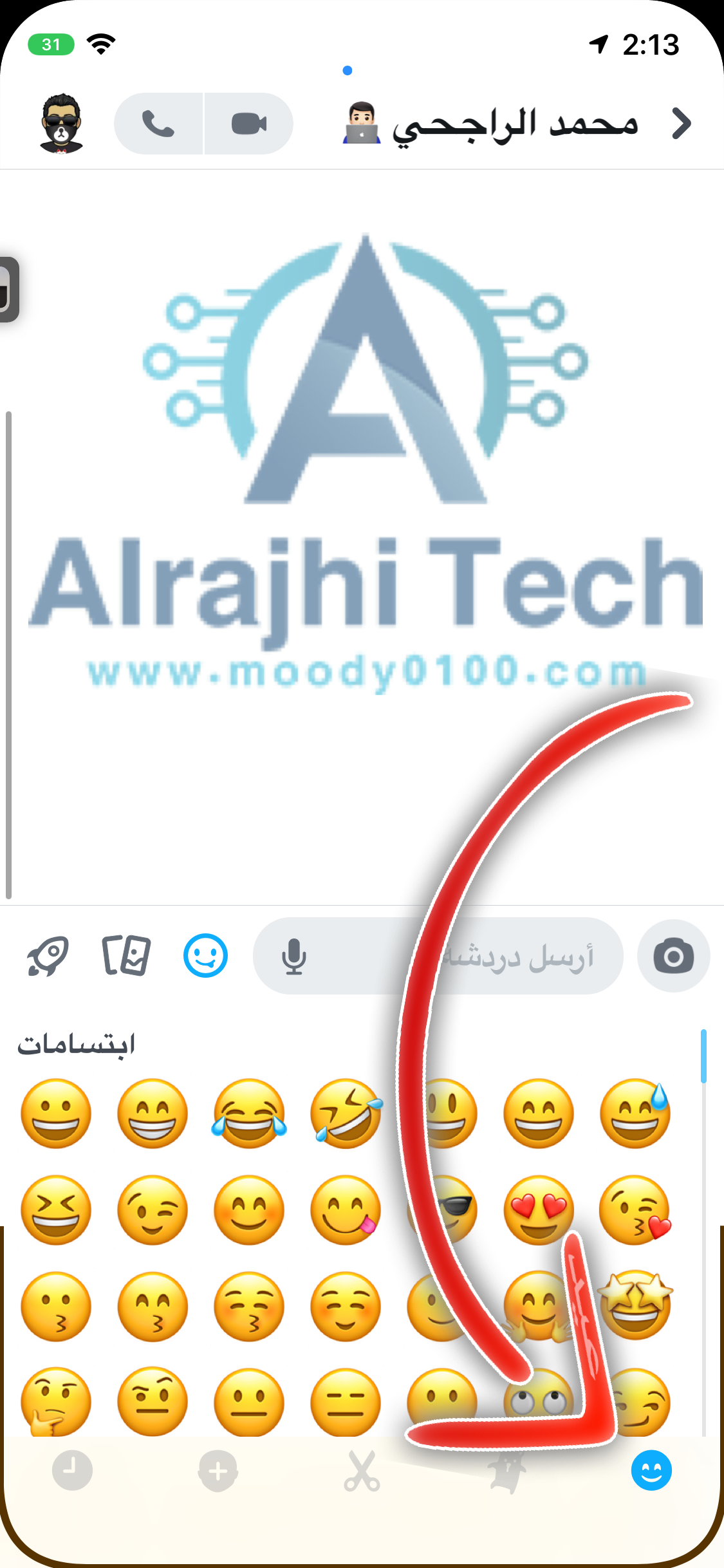724x1568 pixels.
Task: Switch to the recent stickers clock tab
Action: [x=72, y=1471]
